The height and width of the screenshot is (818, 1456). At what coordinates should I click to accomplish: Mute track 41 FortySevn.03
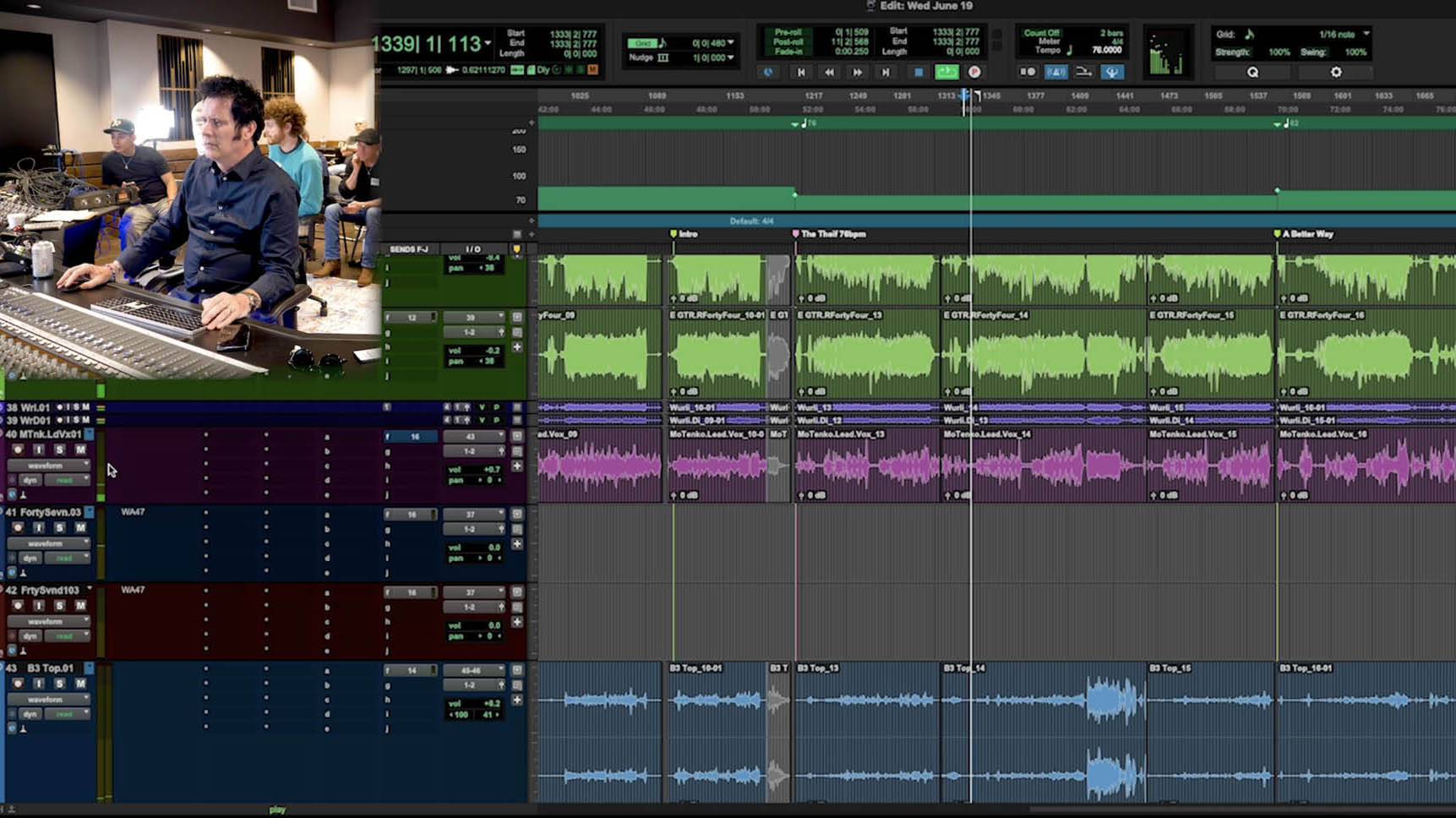click(x=80, y=527)
